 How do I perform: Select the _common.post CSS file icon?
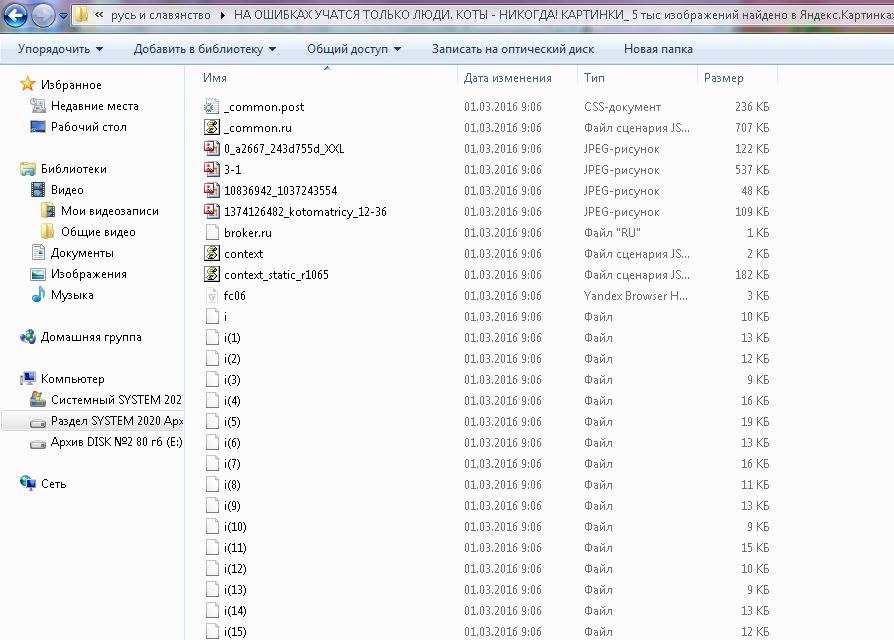point(212,107)
